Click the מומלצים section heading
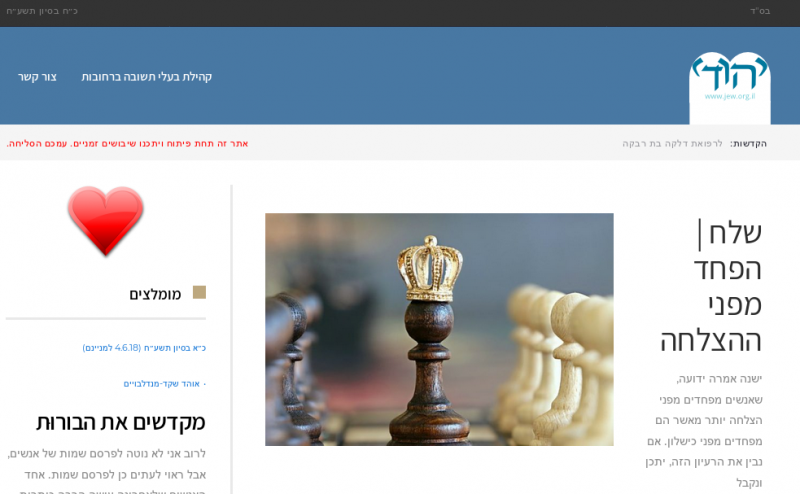 click(x=155, y=294)
